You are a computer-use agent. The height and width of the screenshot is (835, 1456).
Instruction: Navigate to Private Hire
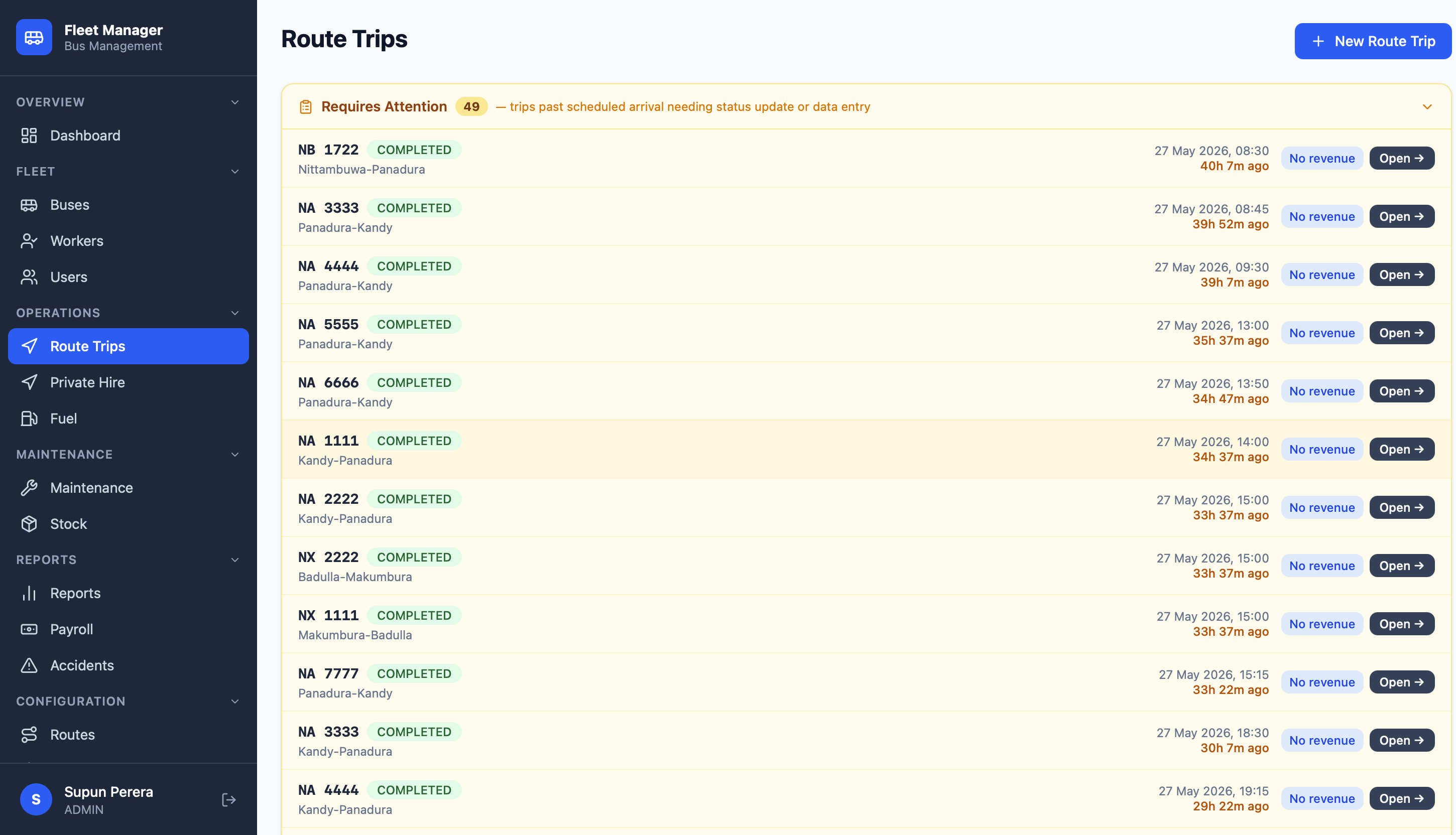click(129, 382)
